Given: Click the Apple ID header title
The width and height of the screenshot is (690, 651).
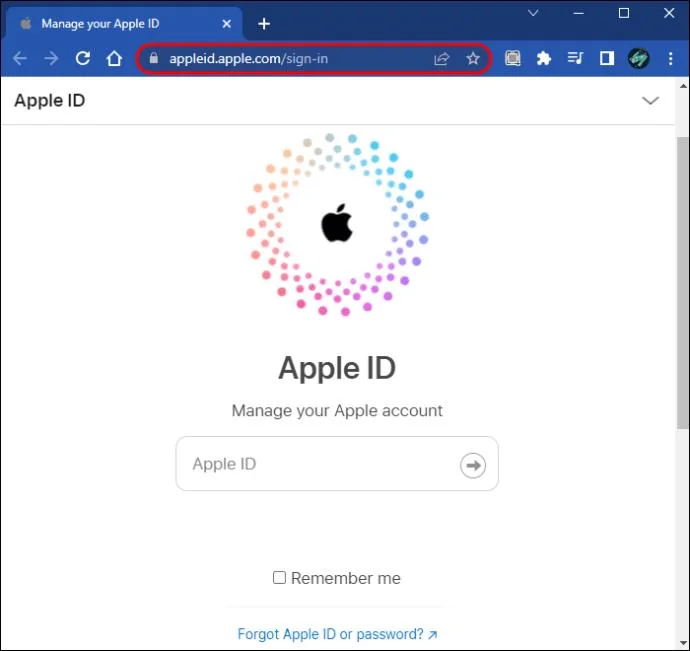Looking at the screenshot, I should [50, 101].
